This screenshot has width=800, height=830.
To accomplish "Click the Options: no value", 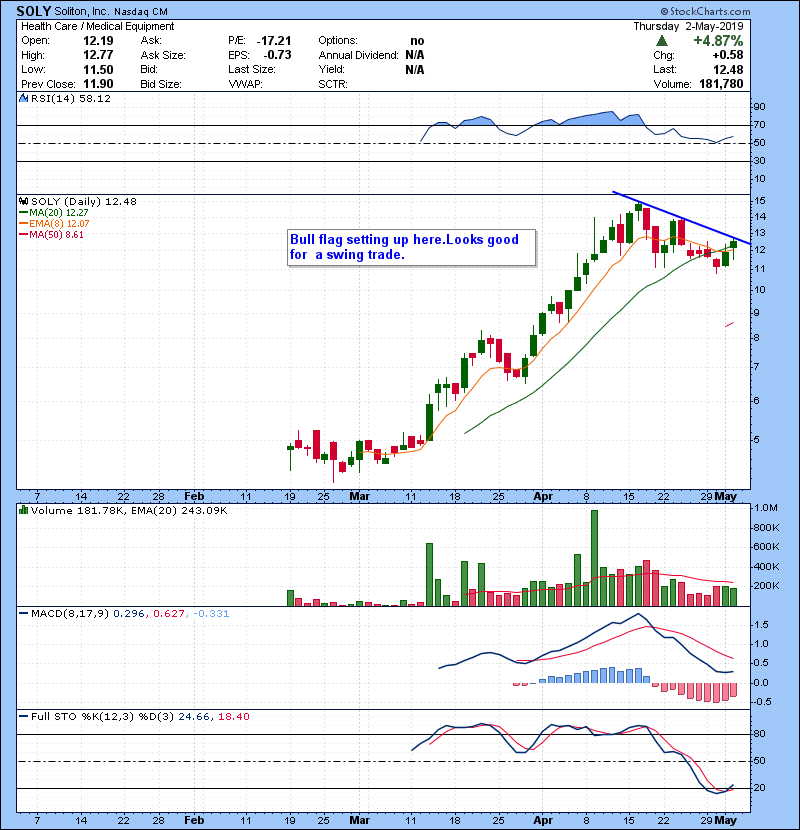I will 417,41.
